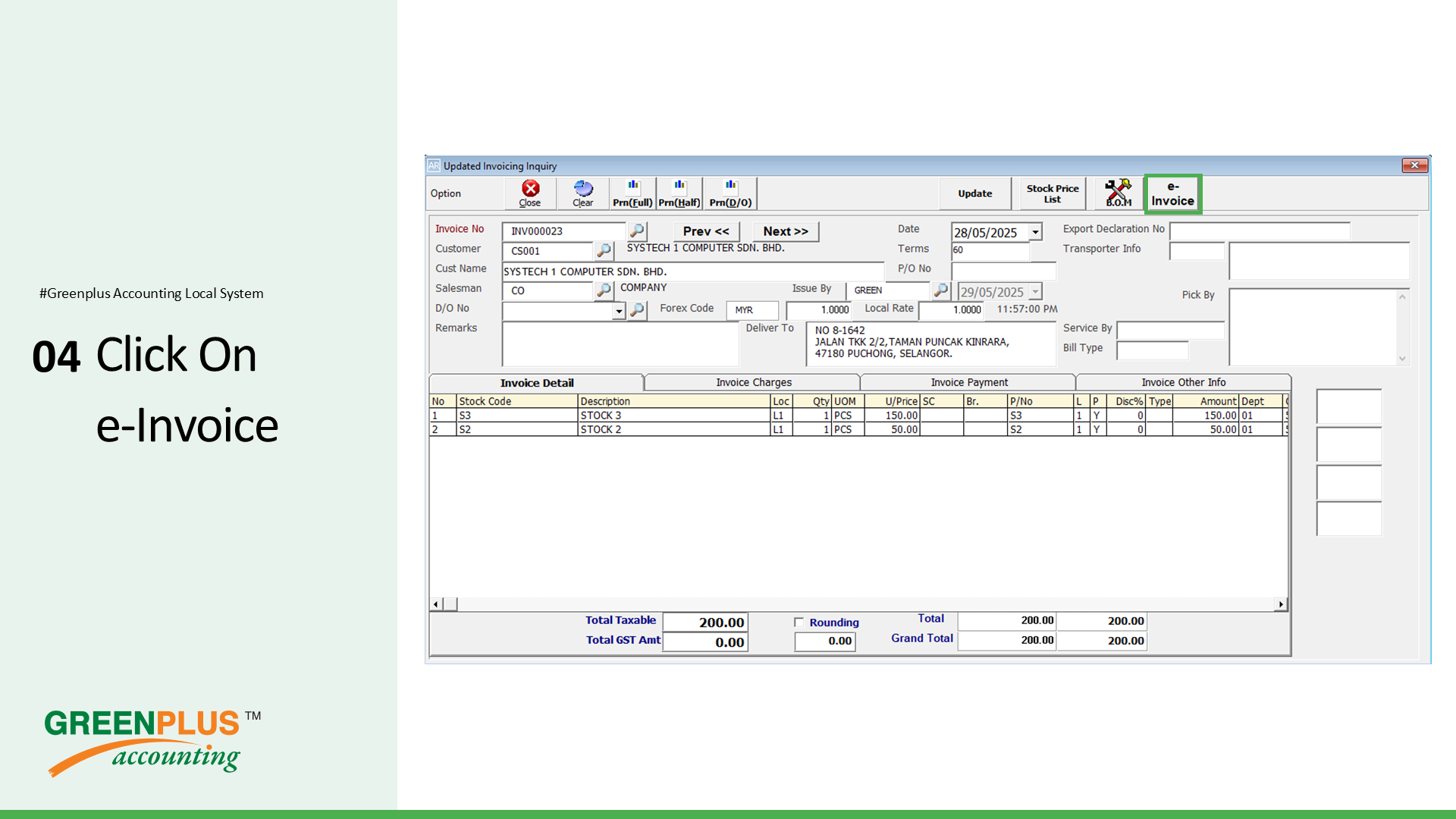
Task: Click the Forex Code field MYR
Action: point(752,310)
